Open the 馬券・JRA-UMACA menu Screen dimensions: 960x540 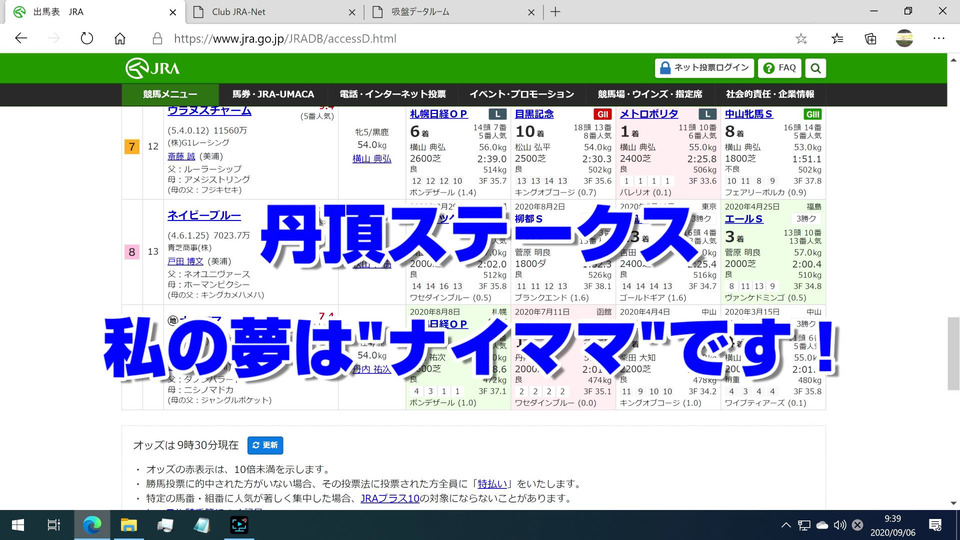pos(273,94)
